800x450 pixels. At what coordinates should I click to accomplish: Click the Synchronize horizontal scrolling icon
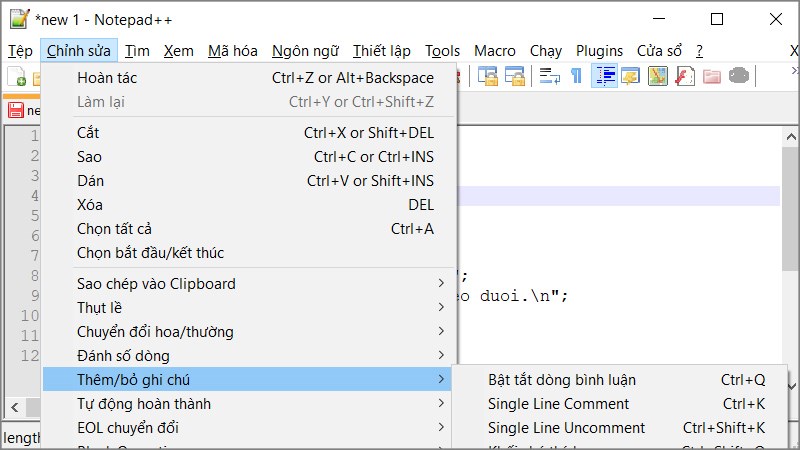515,76
